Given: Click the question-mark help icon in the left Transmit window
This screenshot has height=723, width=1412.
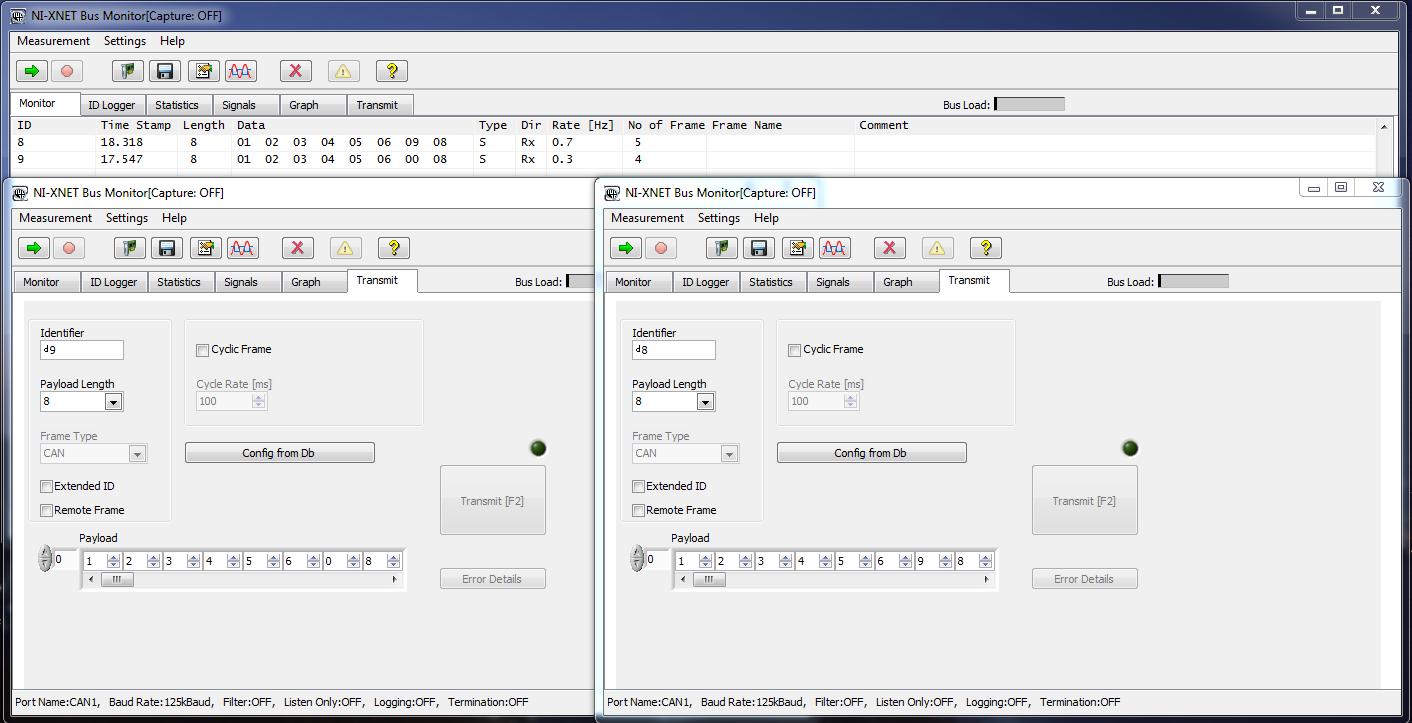Looking at the screenshot, I should point(394,248).
